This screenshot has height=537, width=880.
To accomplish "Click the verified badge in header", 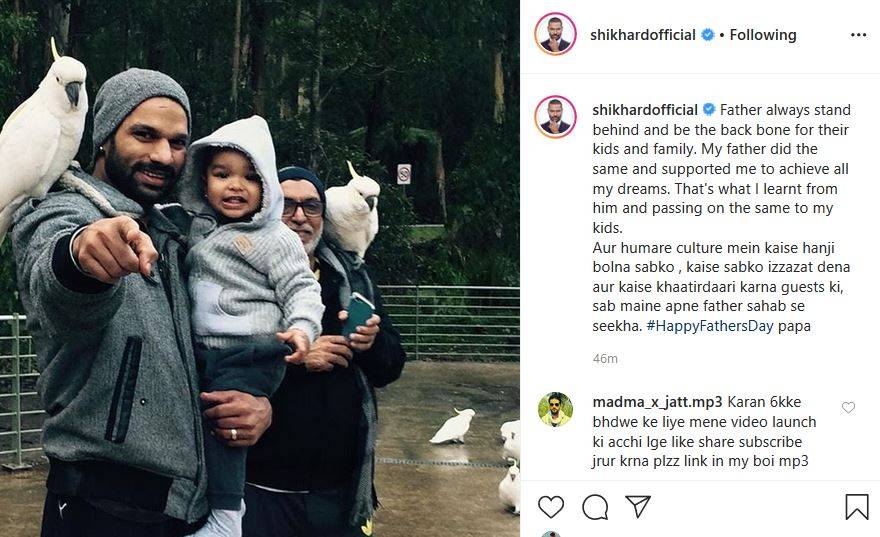I will pyautogui.click(x=708, y=35).
